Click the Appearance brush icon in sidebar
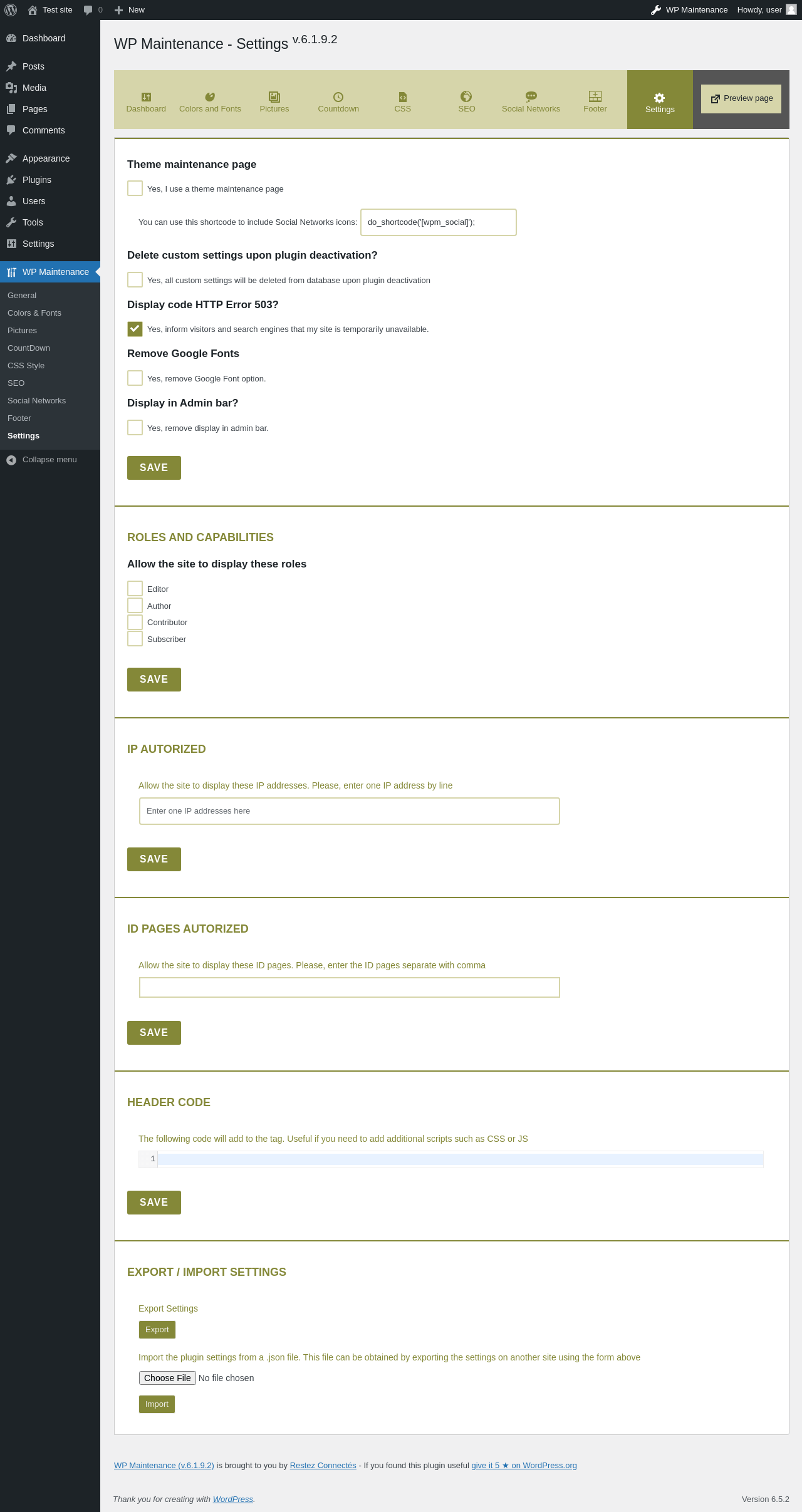Screen dimensions: 802x1512 pyautogui.click(x=11, y=158)
